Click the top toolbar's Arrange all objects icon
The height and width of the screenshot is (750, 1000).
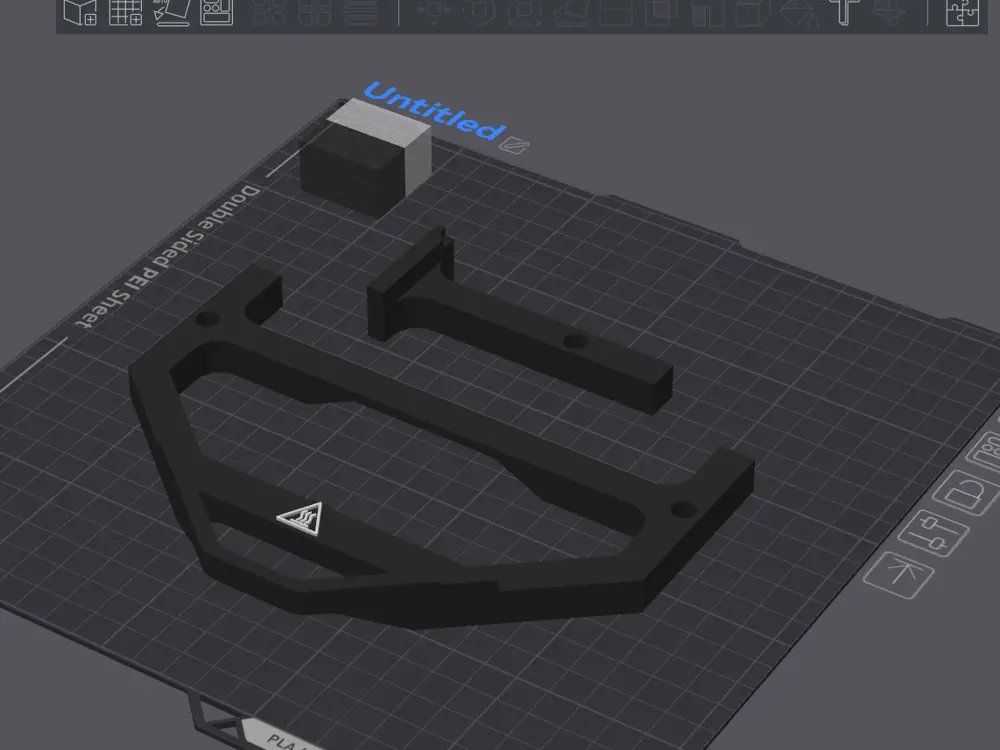(x=217, y=12)
